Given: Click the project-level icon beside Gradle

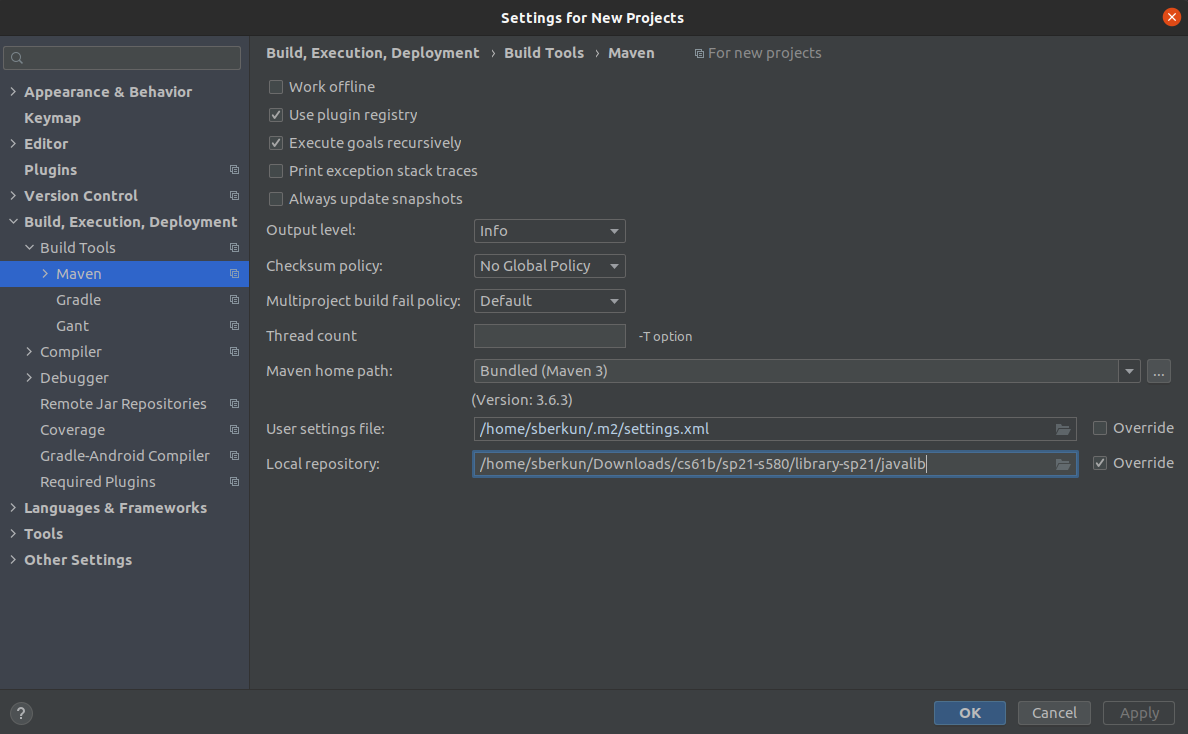Looking at the screenshot, I should (235, 300).
